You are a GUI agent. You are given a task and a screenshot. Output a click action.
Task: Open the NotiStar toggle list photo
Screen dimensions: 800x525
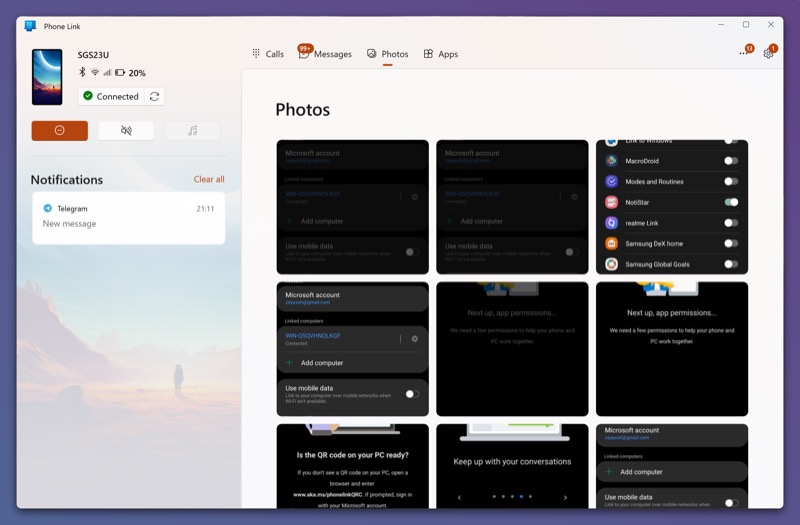672,207
